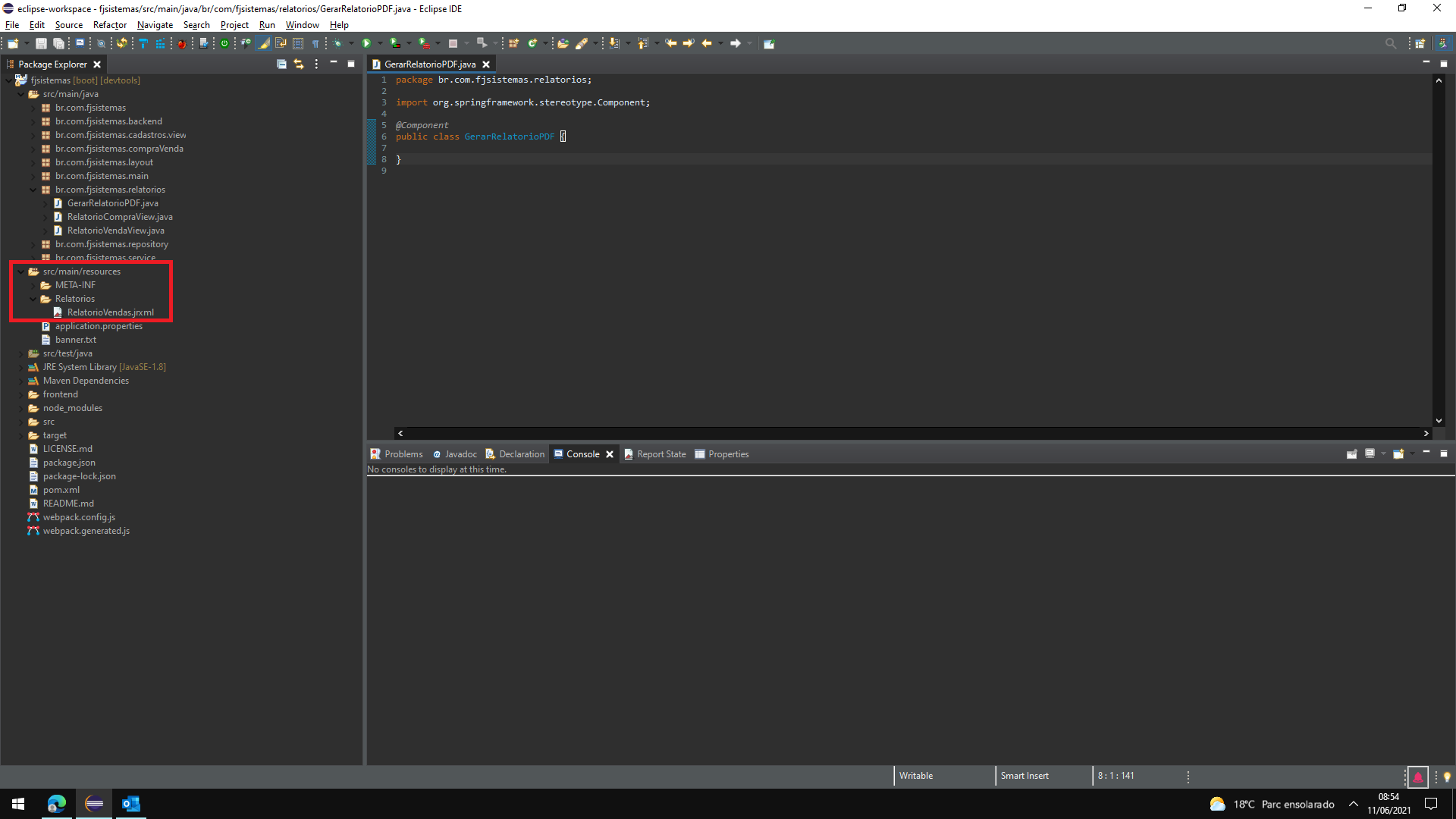1456x819 pixels.
Task: Collapse the Relatorios resources folder
Action: pos(33,299)
